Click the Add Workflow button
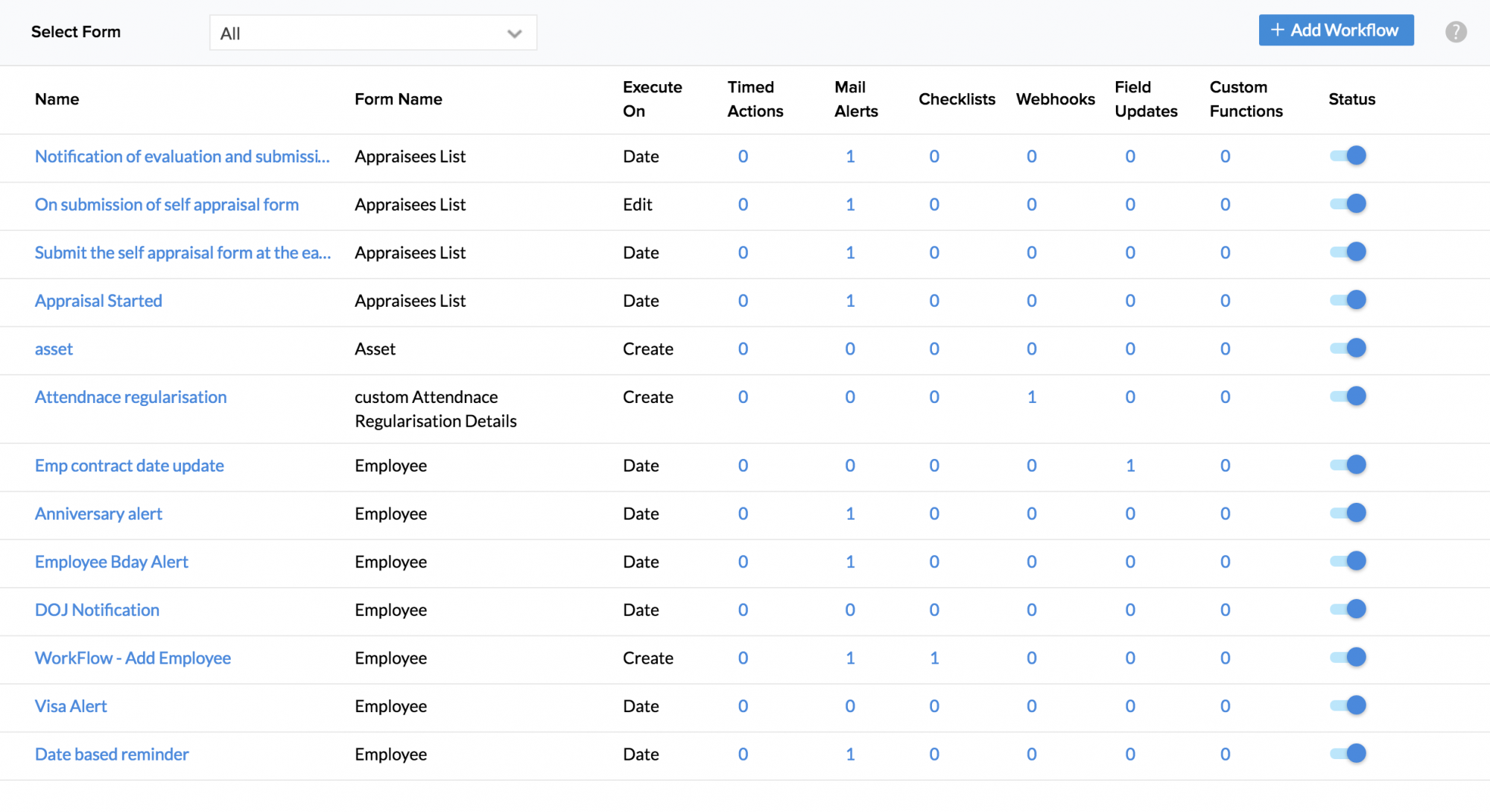This screenshot has height=812, width=1490. [x=1336, y=31]
